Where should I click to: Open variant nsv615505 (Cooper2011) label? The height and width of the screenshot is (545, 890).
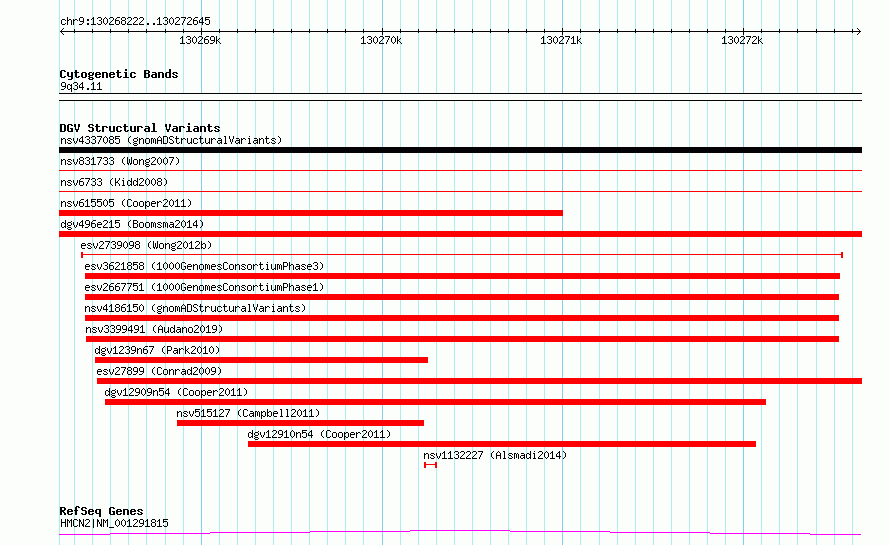pos(126,203)
